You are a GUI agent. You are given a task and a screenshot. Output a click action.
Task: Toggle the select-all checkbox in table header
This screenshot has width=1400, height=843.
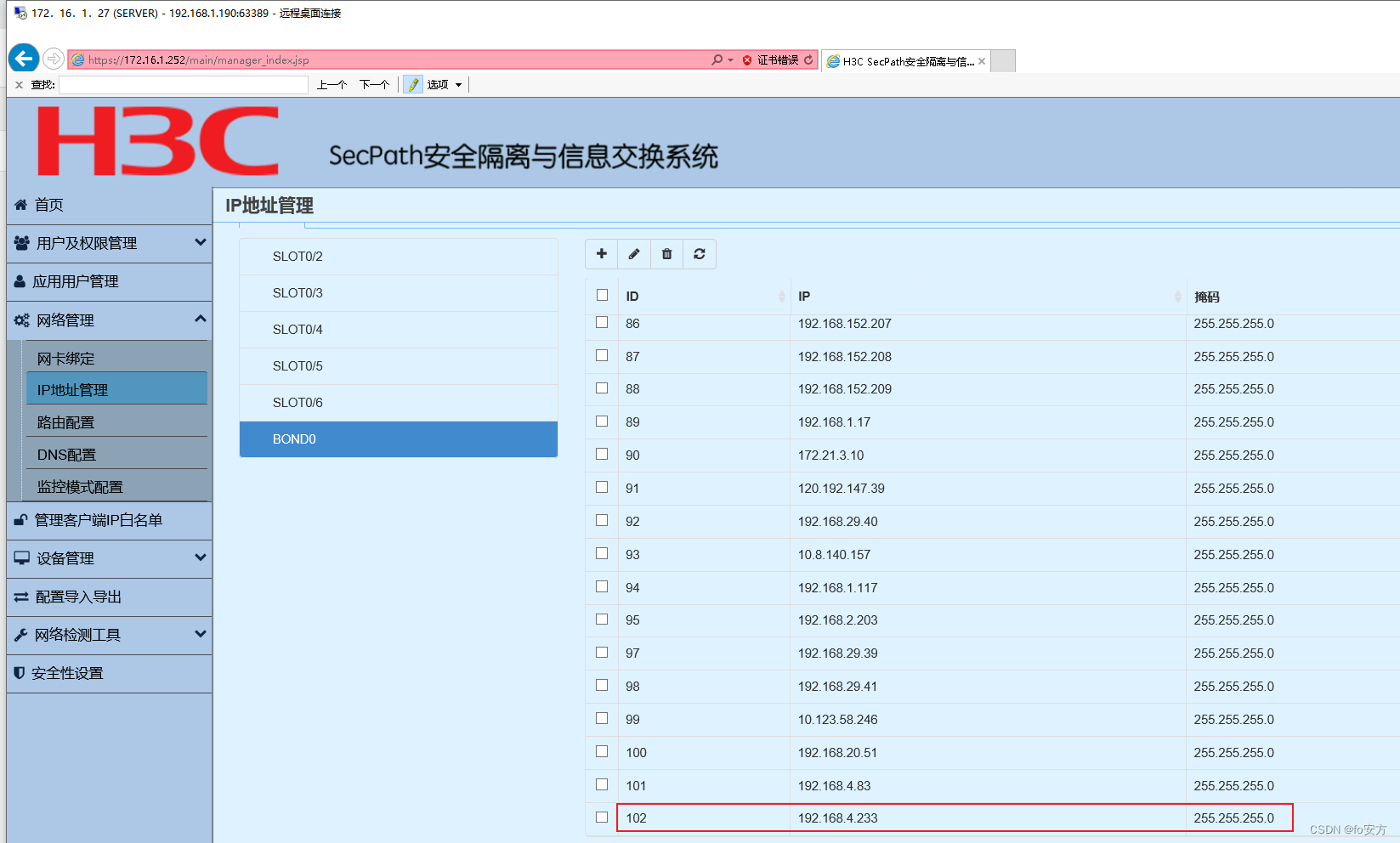[602, 295]
